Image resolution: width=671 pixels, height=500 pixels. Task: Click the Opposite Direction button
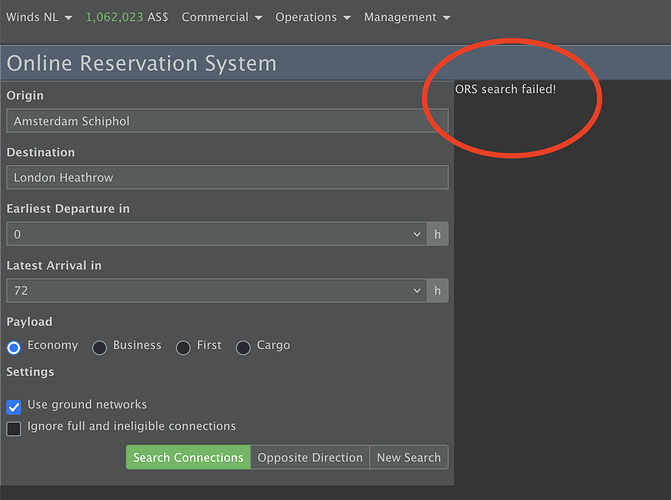click(x=310, y=457)
